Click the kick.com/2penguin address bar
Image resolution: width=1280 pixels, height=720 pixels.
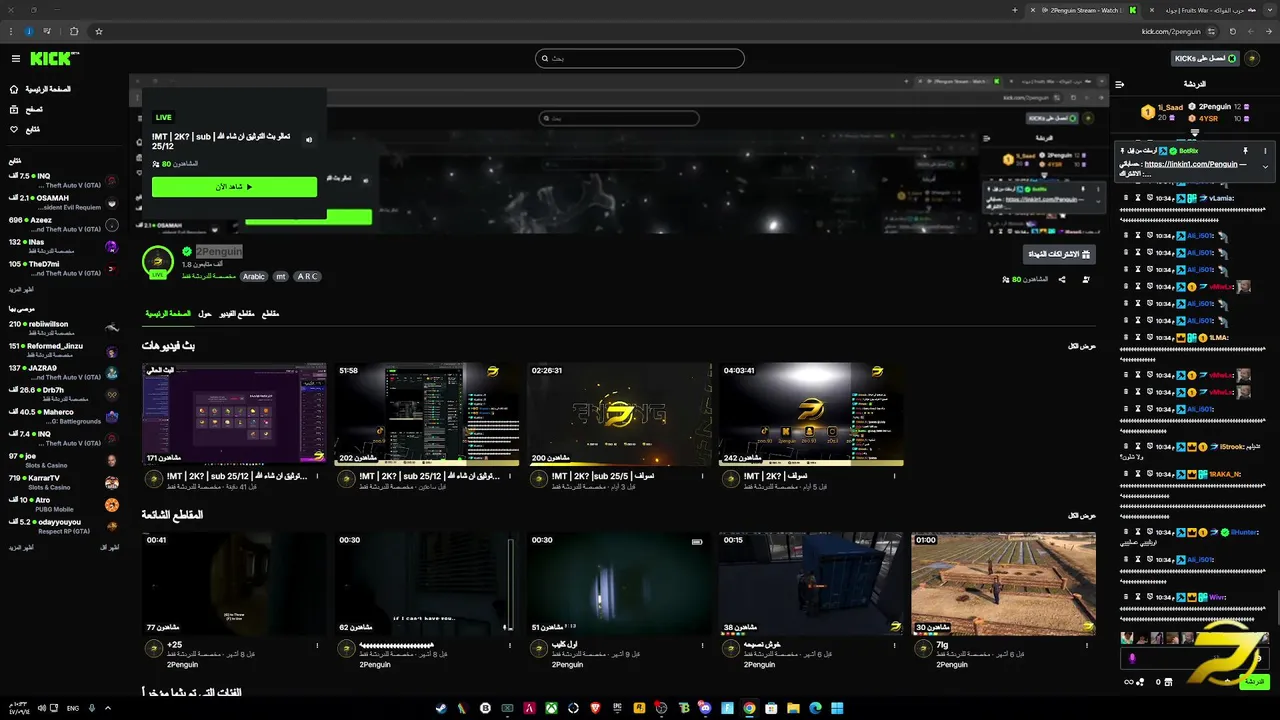pyautogui.click(x=1171, y=31)
